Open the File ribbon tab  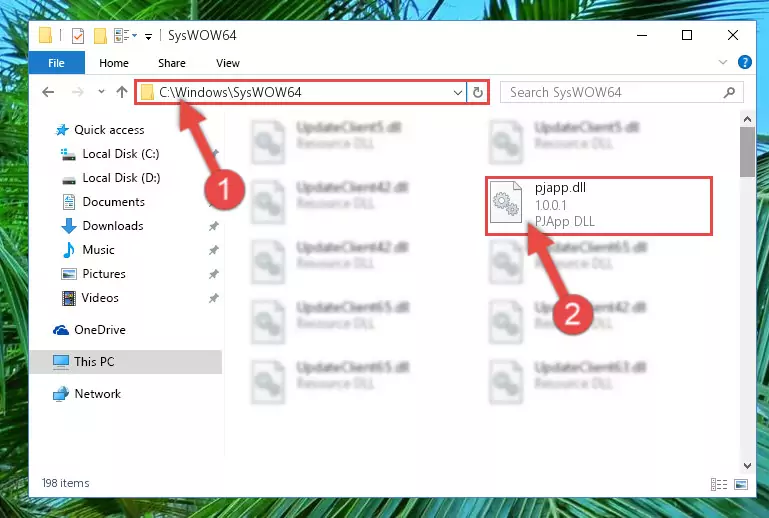click(56, 63)
